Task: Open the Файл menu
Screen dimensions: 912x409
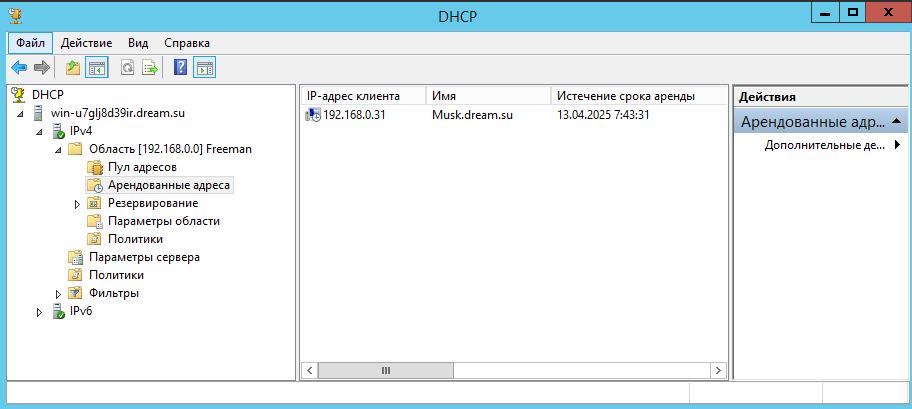Action: point(30,43)
